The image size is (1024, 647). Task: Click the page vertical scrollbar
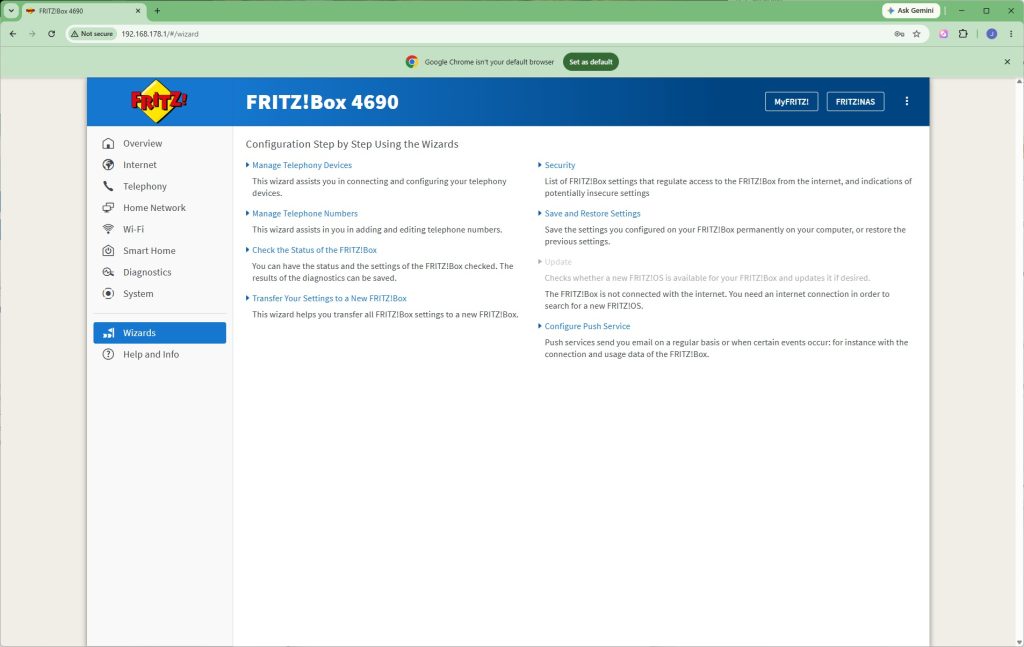[1019, 362]
